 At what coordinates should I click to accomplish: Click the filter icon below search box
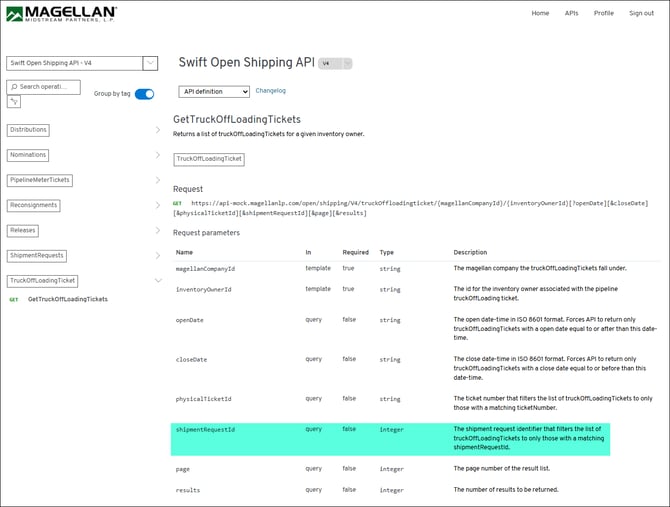[x=14, y=102]
